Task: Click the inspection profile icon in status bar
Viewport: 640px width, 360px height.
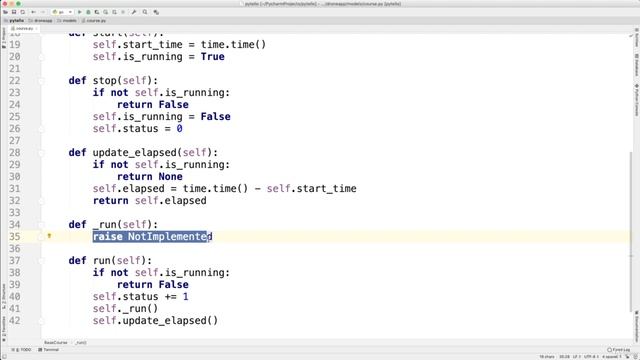Action: coord(636,357)
